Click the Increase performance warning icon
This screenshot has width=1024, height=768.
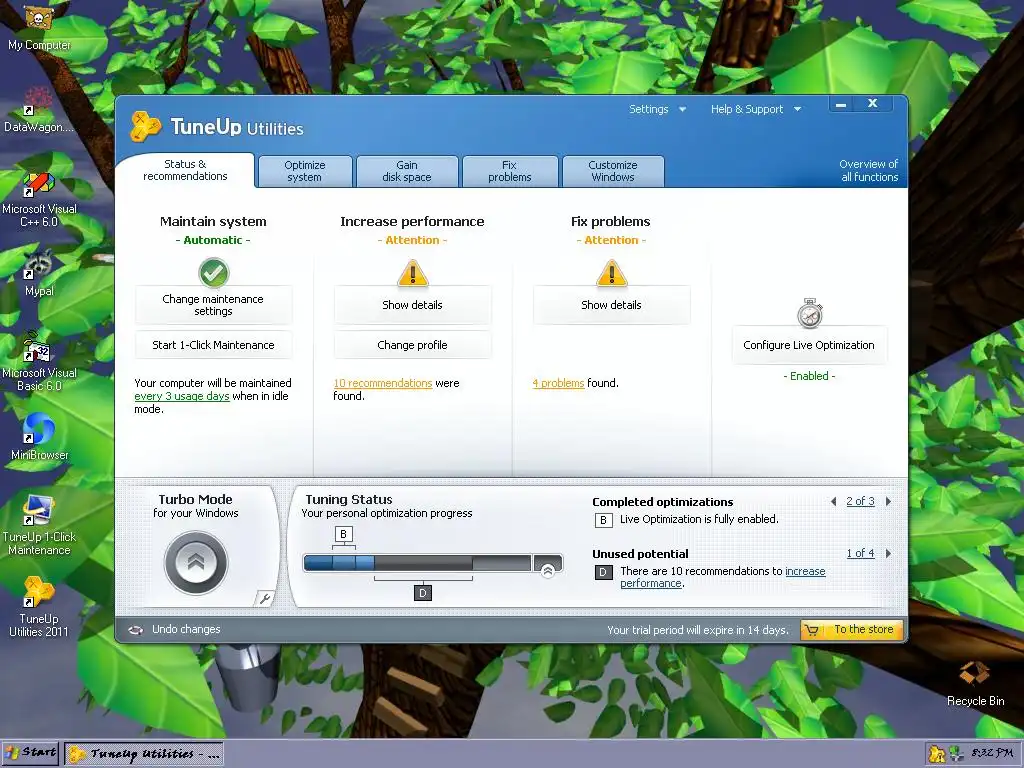click(x=412, y=273)
